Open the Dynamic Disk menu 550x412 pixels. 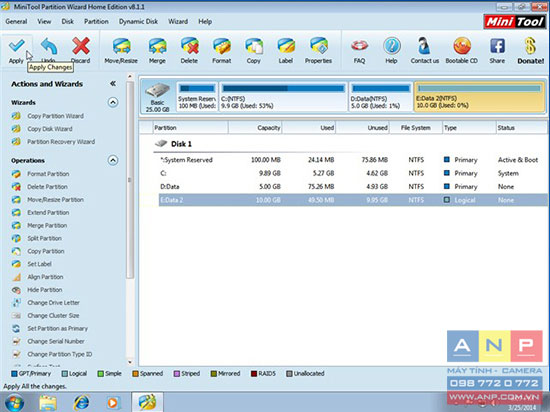point(138,21)
